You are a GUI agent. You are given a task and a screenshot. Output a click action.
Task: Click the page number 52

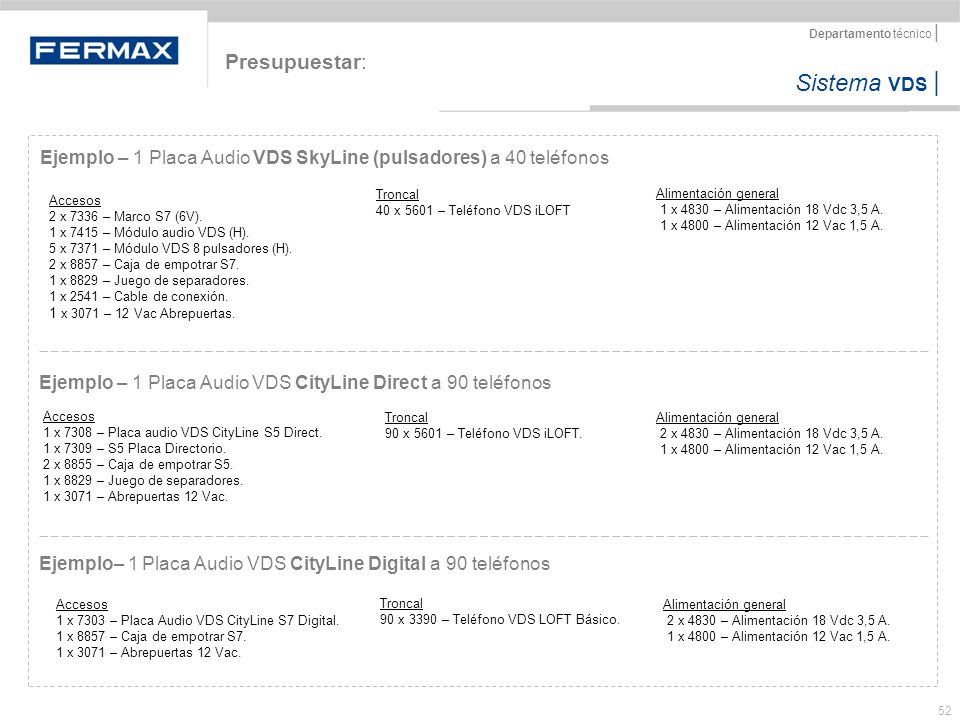click(944, 710)
